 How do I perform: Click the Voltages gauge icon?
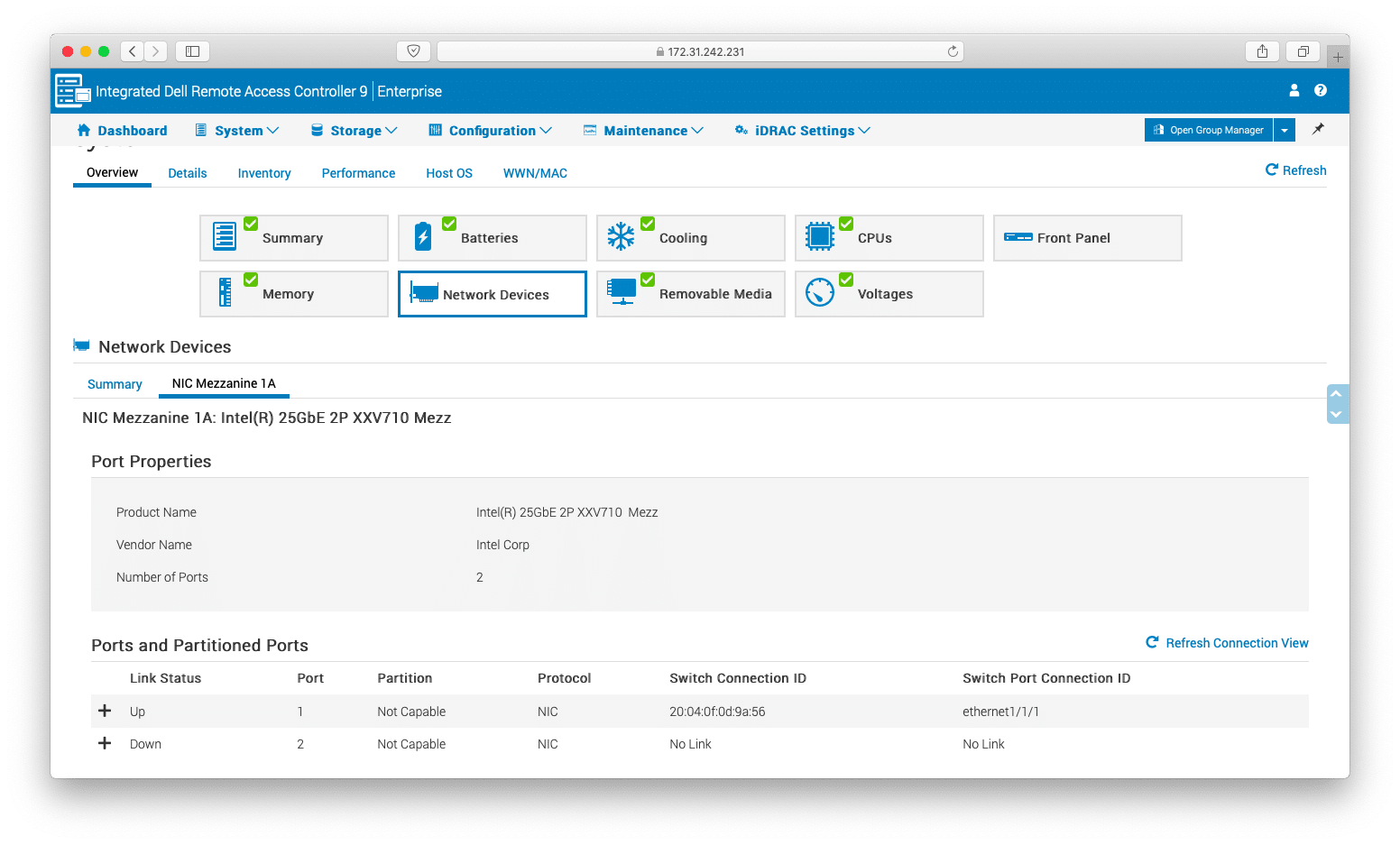[x=820, y=292]
